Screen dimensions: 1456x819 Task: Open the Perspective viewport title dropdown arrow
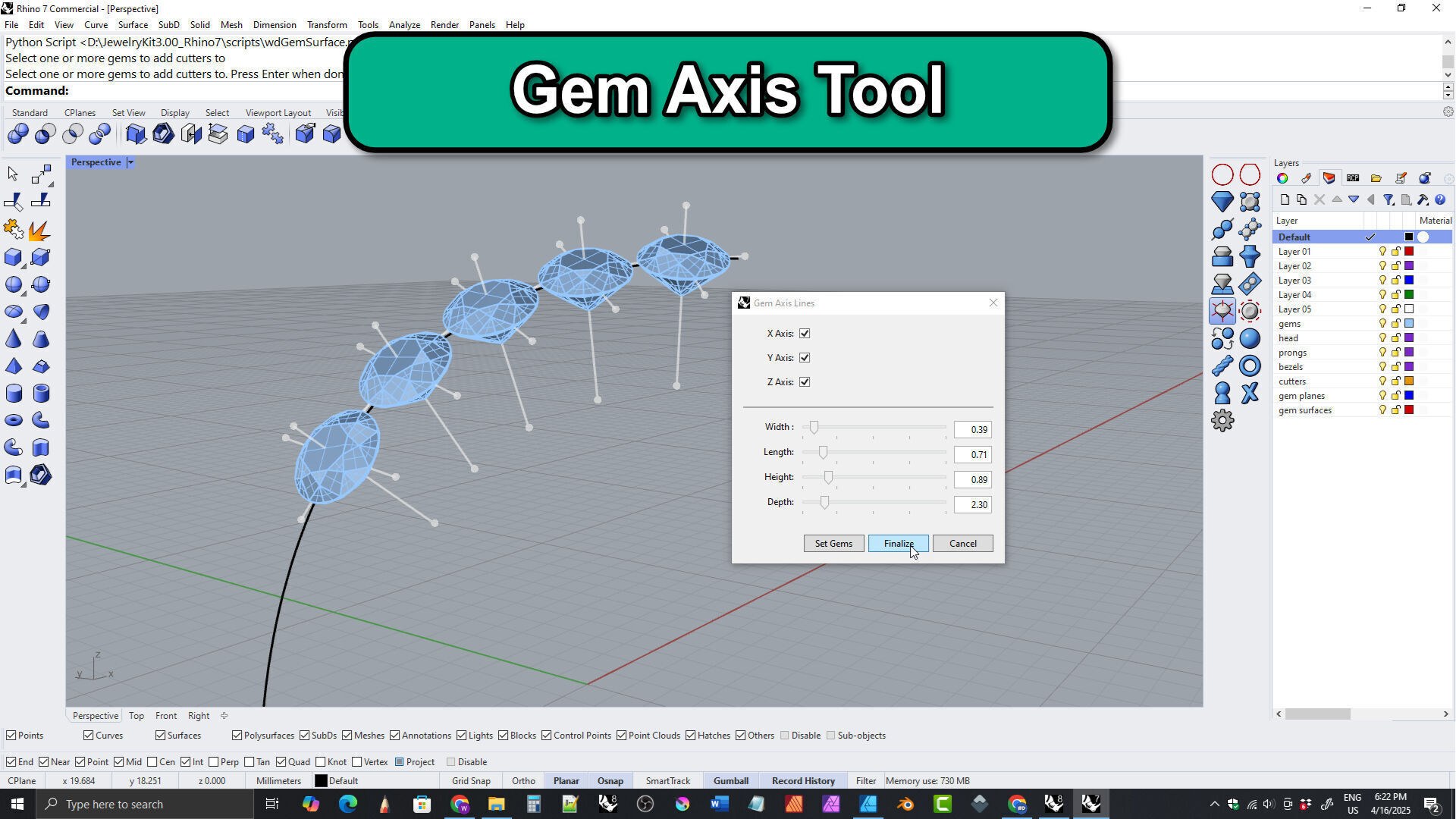click(x=130, y=162)
